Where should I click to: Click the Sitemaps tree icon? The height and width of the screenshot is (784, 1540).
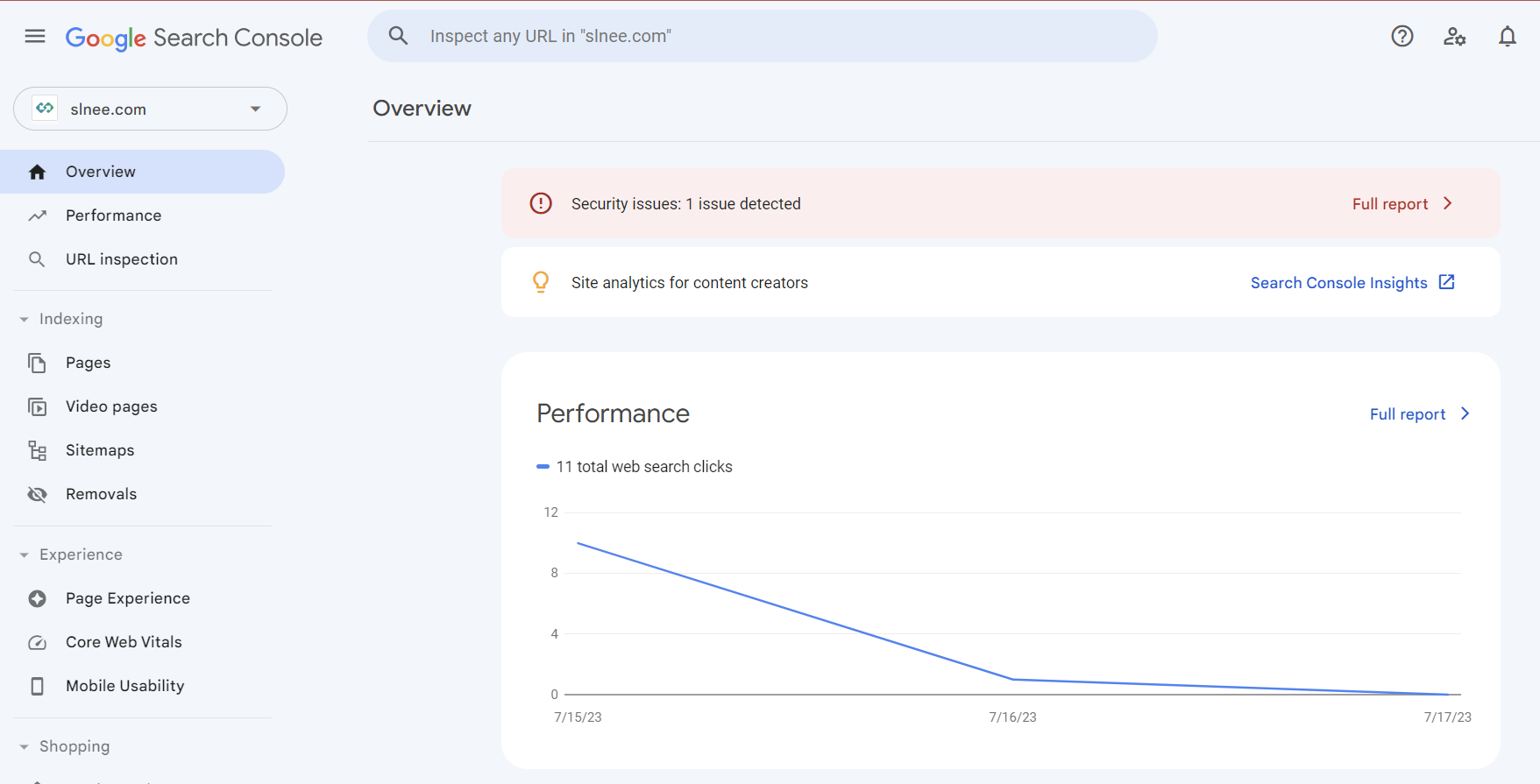(37, 450)
